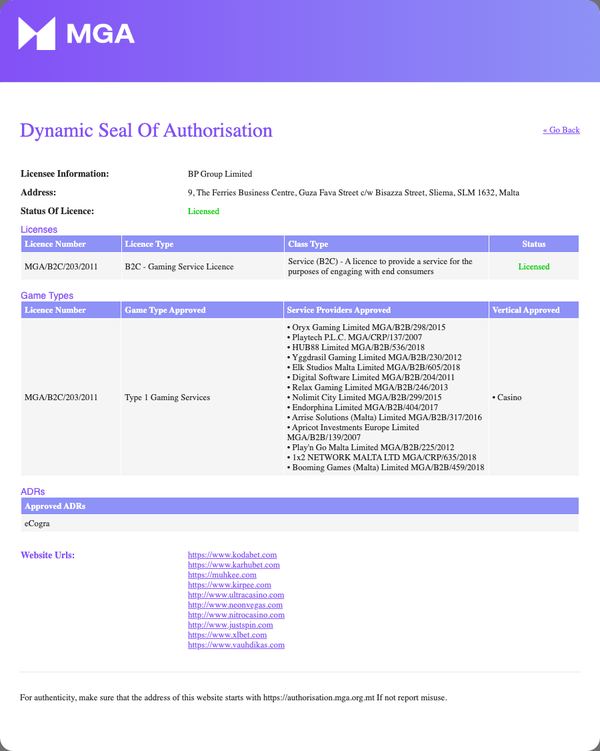This screenshot has width=600, height=751.
Task: Select the eCogra ADR entry
Action: (x=37, y=523)
